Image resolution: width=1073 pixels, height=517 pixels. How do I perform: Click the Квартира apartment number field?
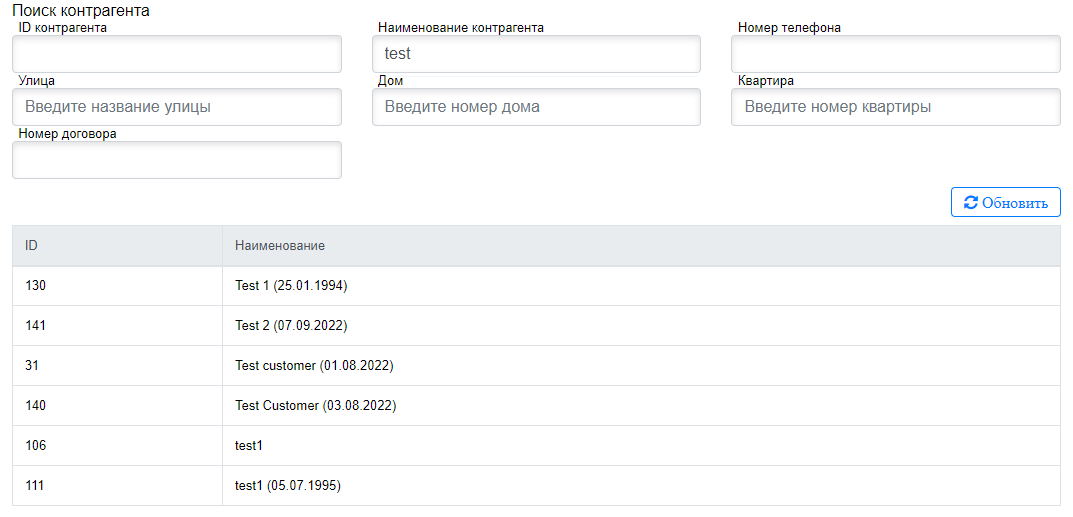click(x=896, y=107)
